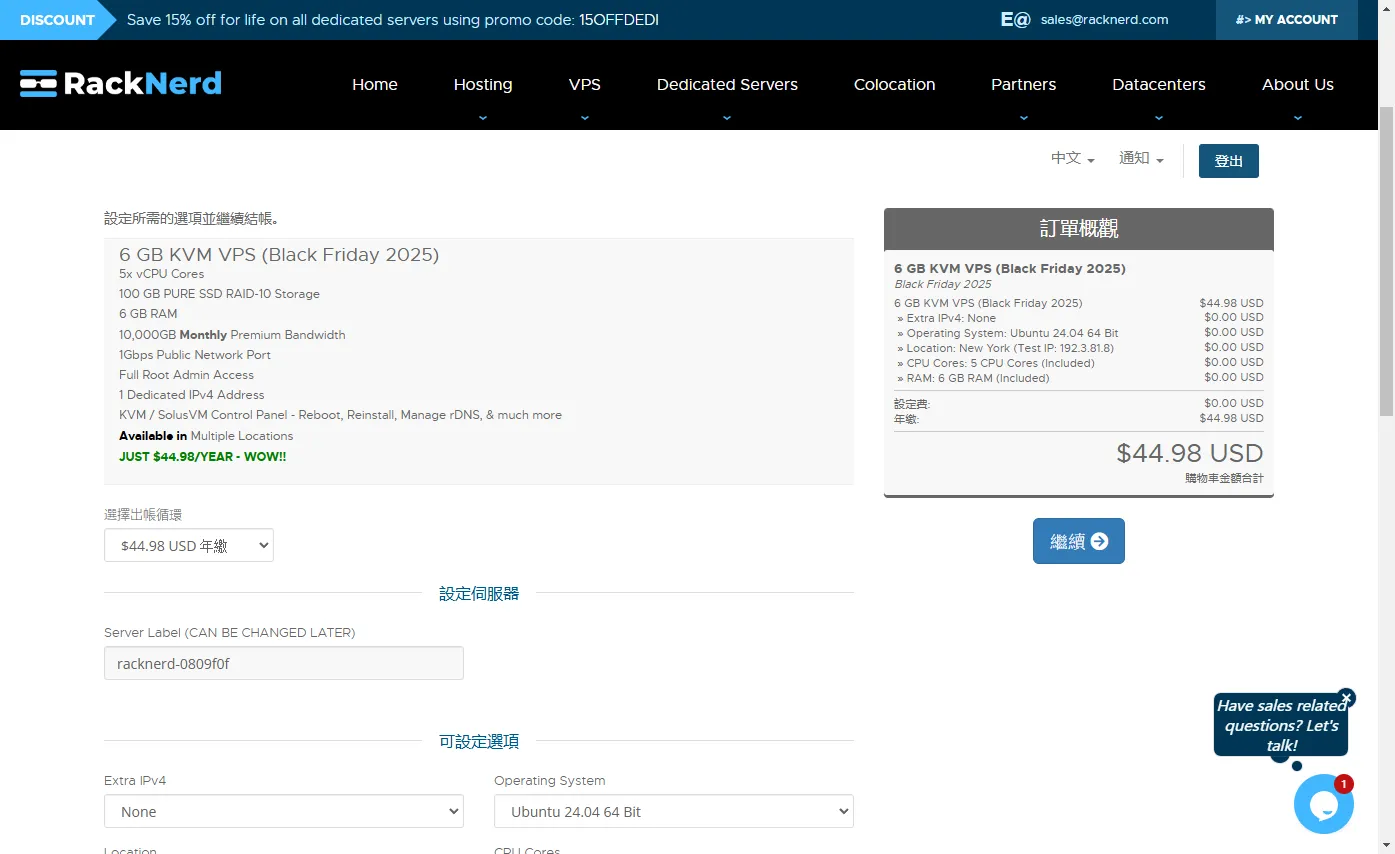Navigate to Home
The height and width of the screenshot is (854, 1395).
point(375,85)
